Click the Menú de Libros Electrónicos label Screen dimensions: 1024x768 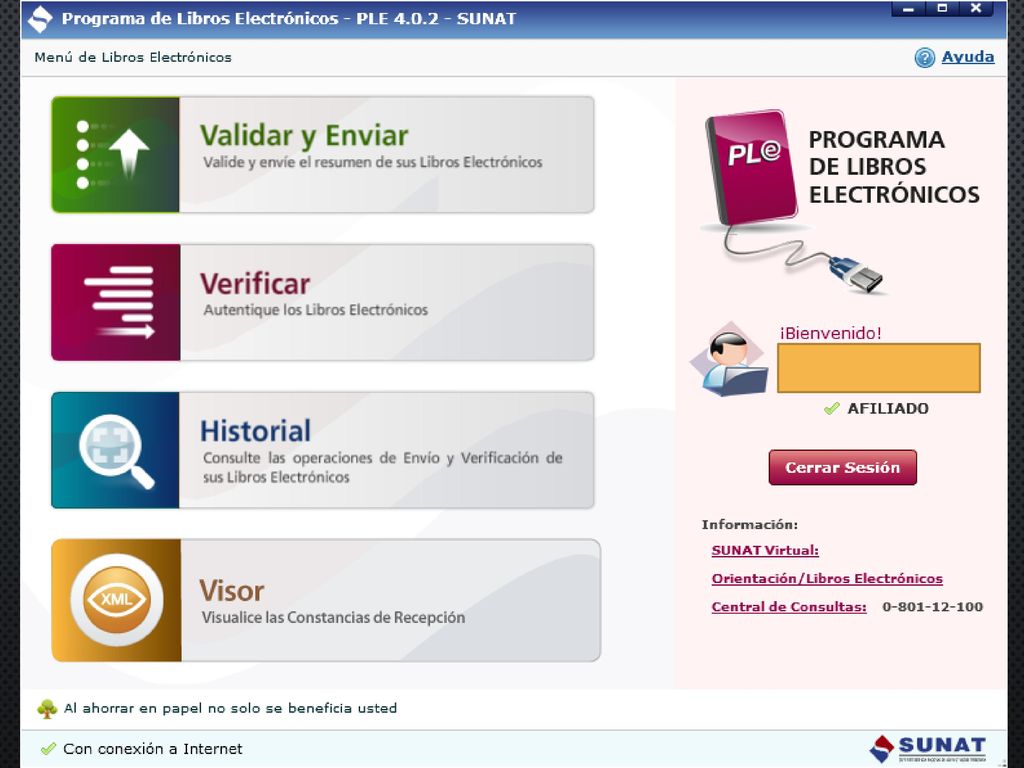click(x=133, y=57)
